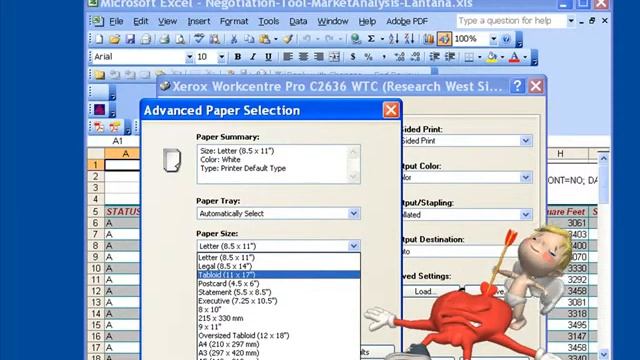Close the Advanced Paper Selection dialog
Viewport: 640px width, 360px height.
[391, 110]
